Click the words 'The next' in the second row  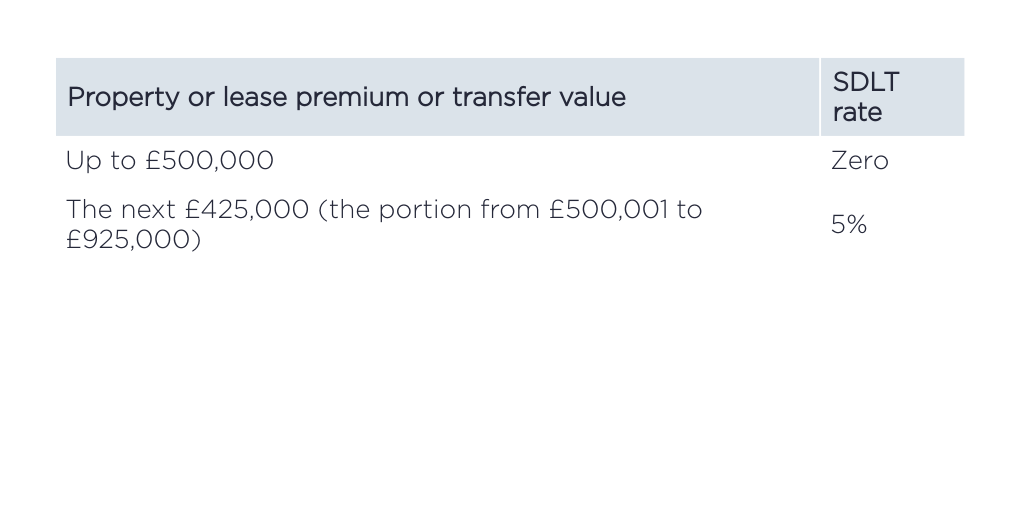tap(121, 210)
